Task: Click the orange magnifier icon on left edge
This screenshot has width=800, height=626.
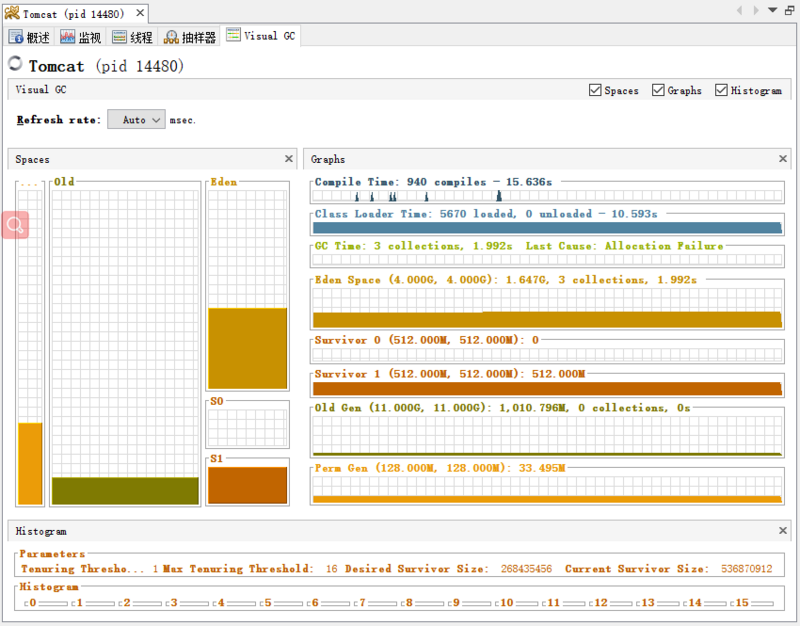Action: (x=14, y=224)
